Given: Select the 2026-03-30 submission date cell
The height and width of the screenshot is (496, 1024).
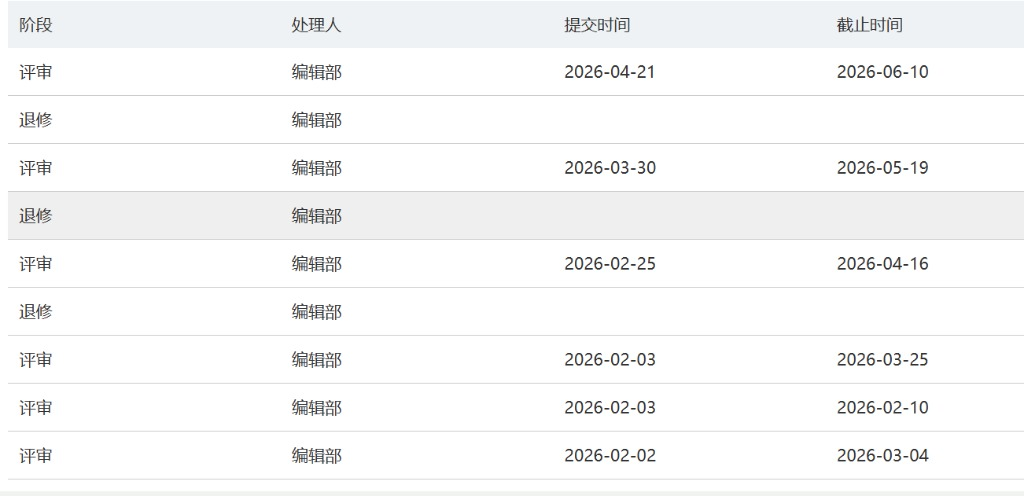Looking at the screenshot, I should (610, 168).
